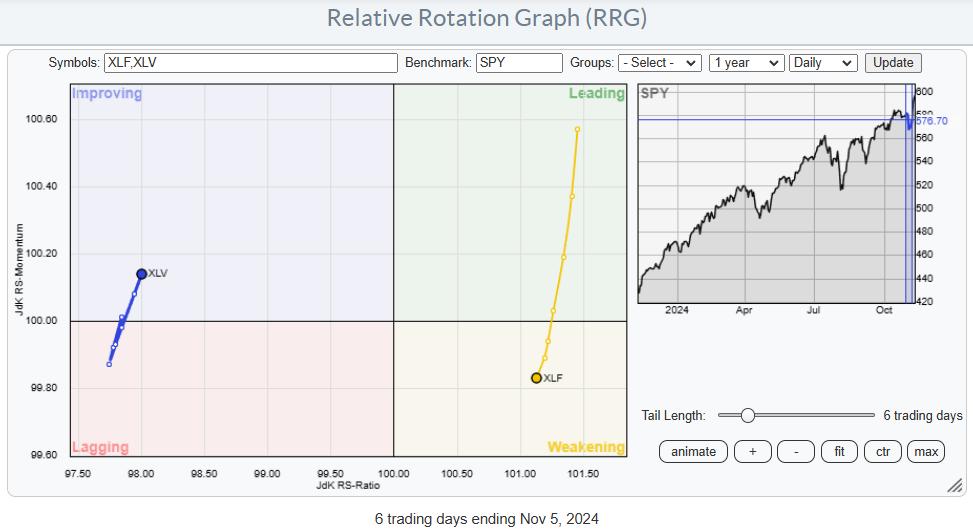Click the fit button
Screen dimensions: 973x530
tap(839, 452)
